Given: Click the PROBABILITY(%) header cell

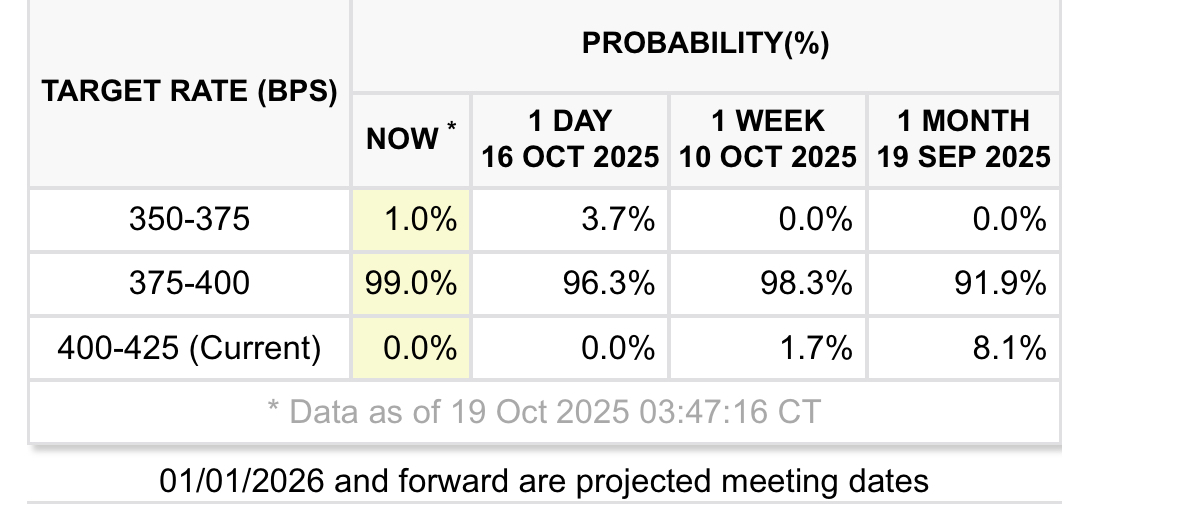Looking at the screenshot, I should pos(705,44).
